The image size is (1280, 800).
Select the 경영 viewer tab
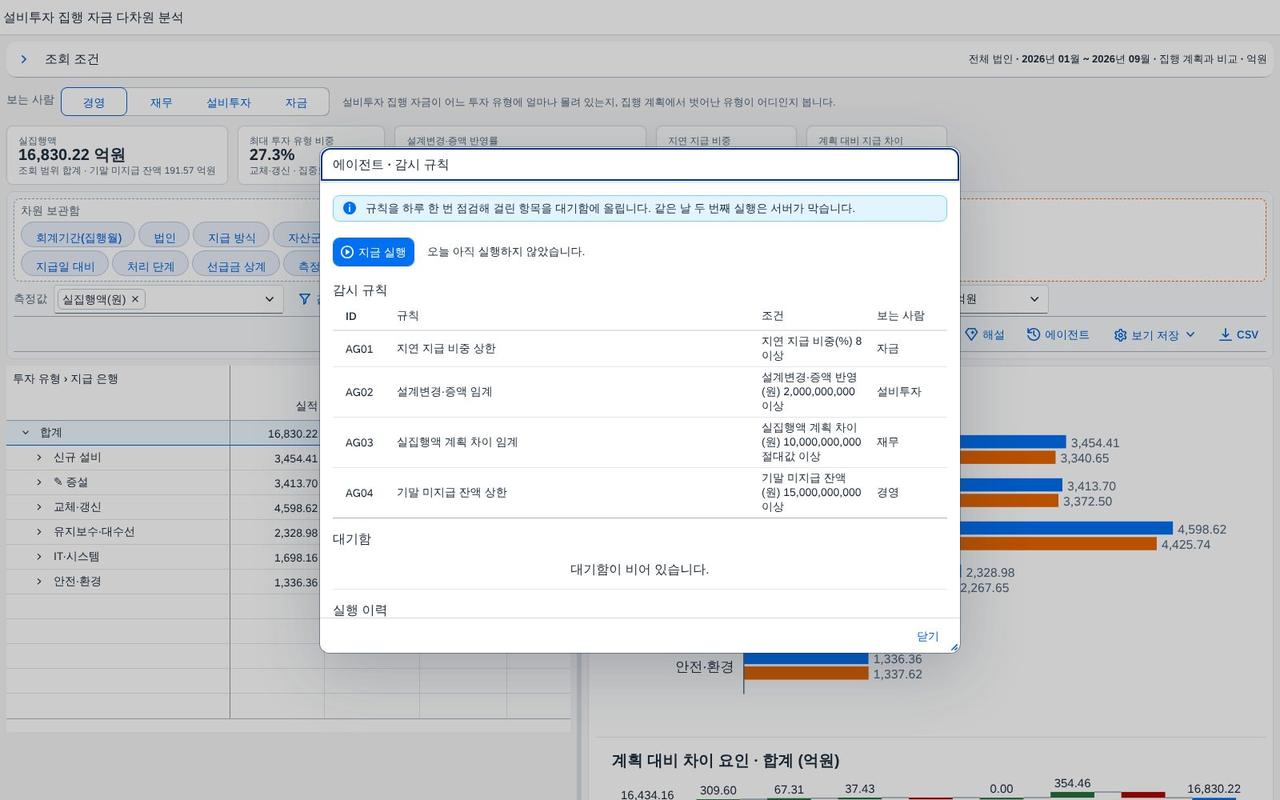click(94, 102)
